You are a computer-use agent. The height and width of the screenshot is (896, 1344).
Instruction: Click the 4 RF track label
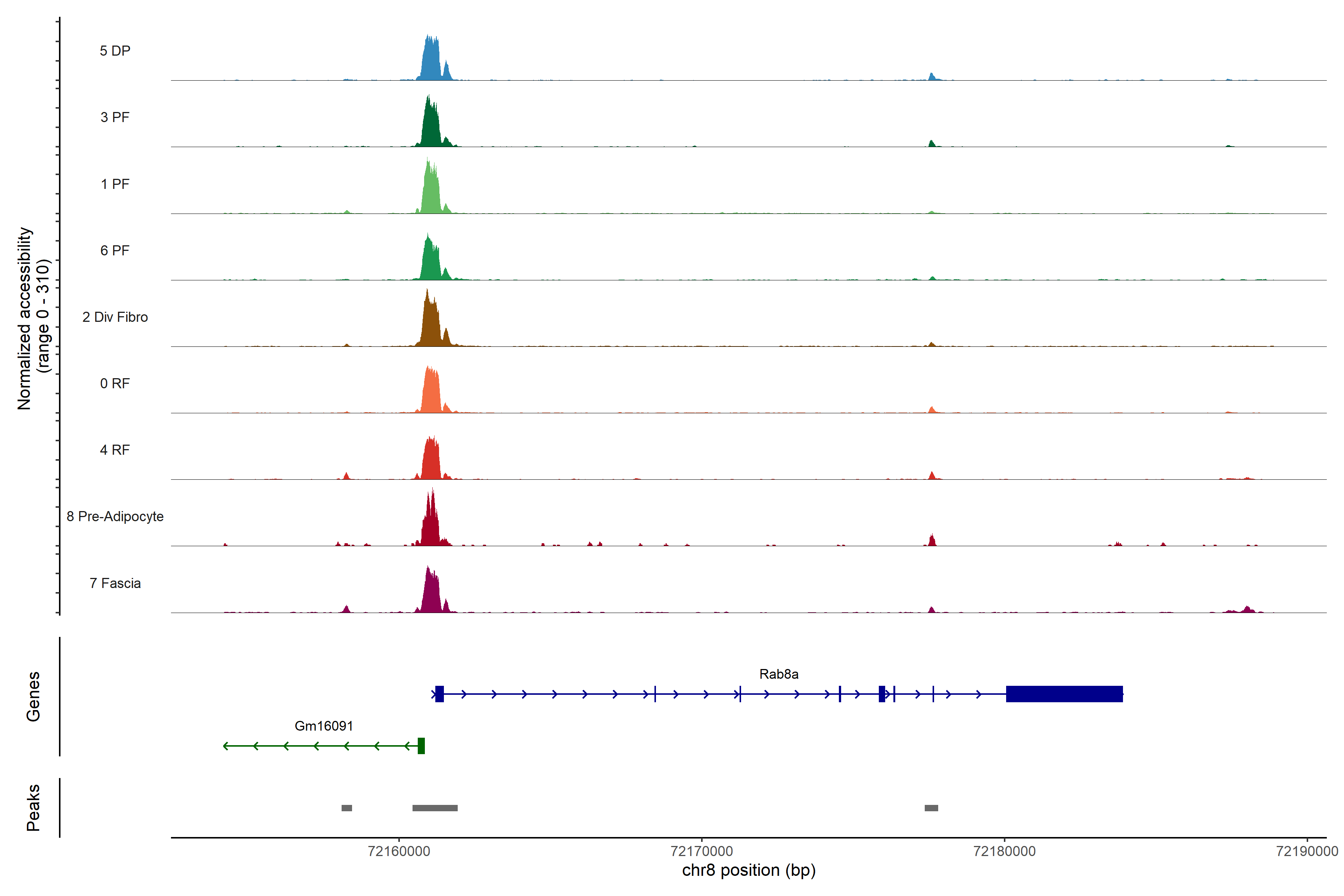coord(115,450)
